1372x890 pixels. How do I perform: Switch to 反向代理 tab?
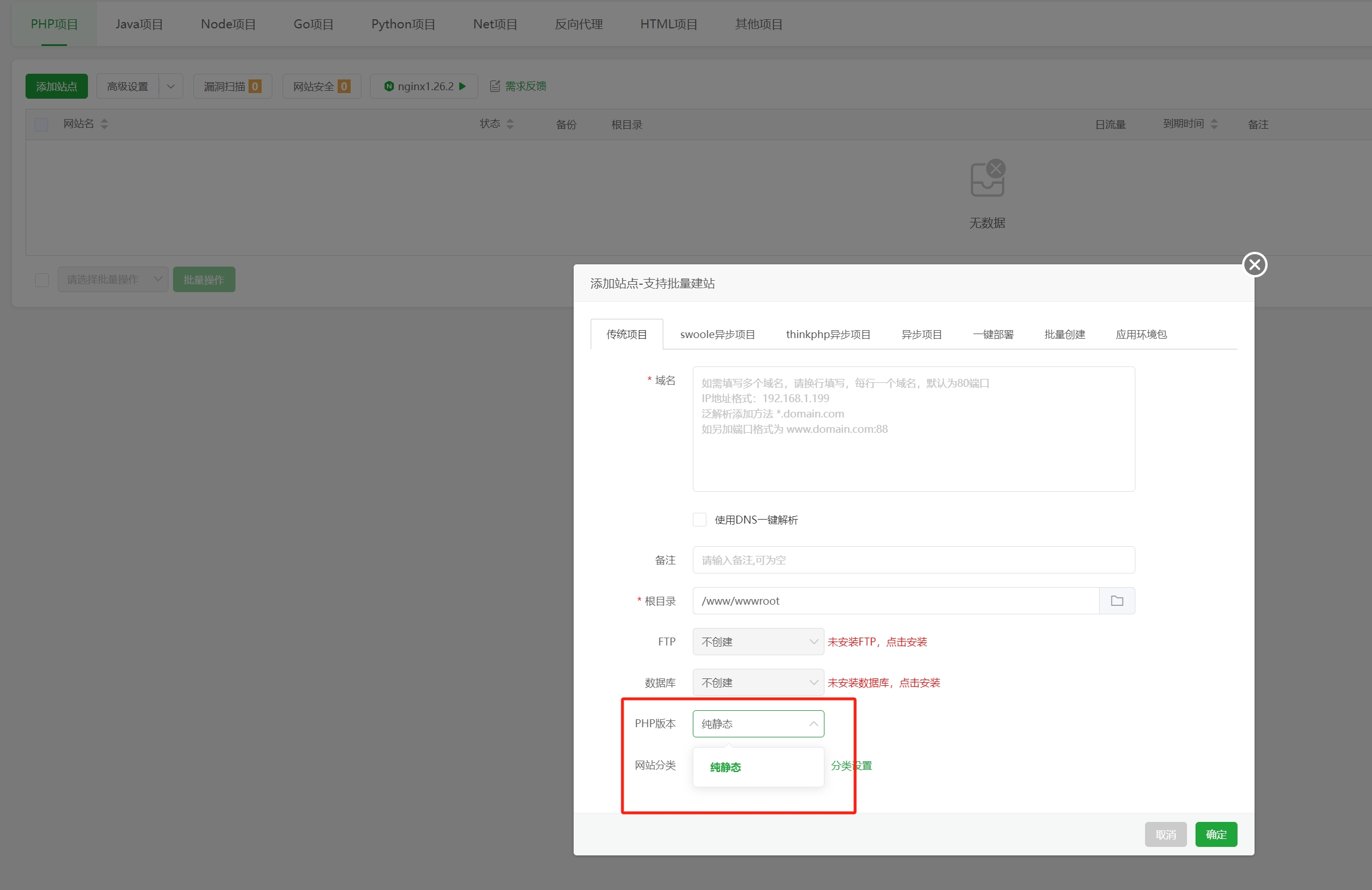(578, 24)
